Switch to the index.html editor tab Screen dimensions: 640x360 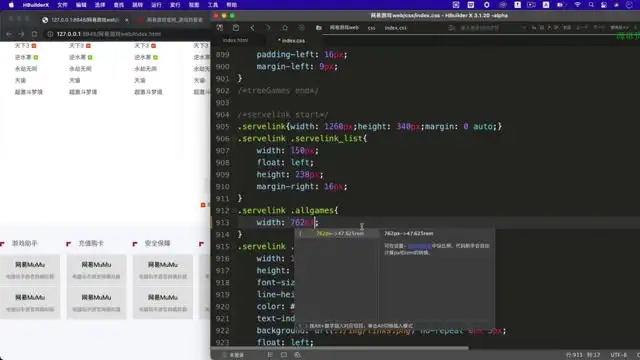click(236, 40)
